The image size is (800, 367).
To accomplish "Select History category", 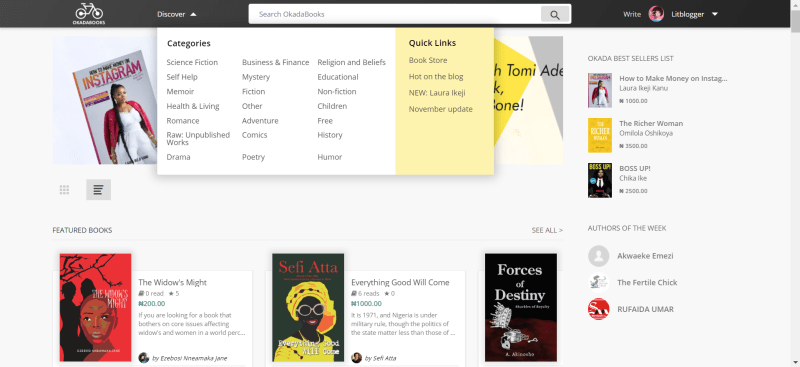I will [x=330, y=135].
